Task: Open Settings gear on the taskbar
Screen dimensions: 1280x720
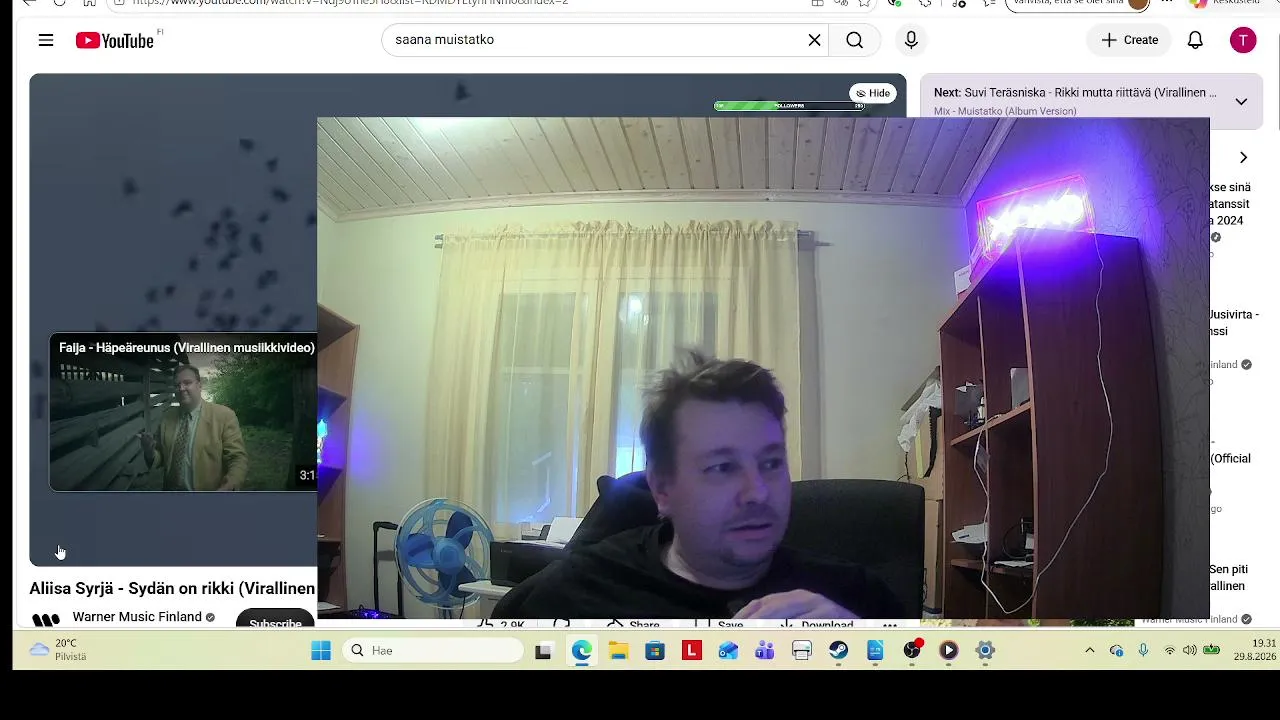Action: pos(985,651)
